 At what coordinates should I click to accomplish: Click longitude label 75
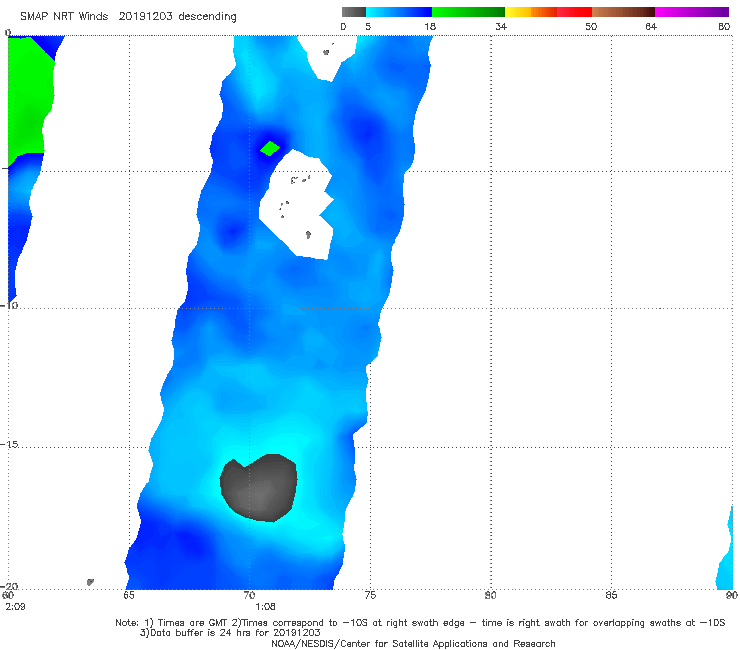coord(370,595)
